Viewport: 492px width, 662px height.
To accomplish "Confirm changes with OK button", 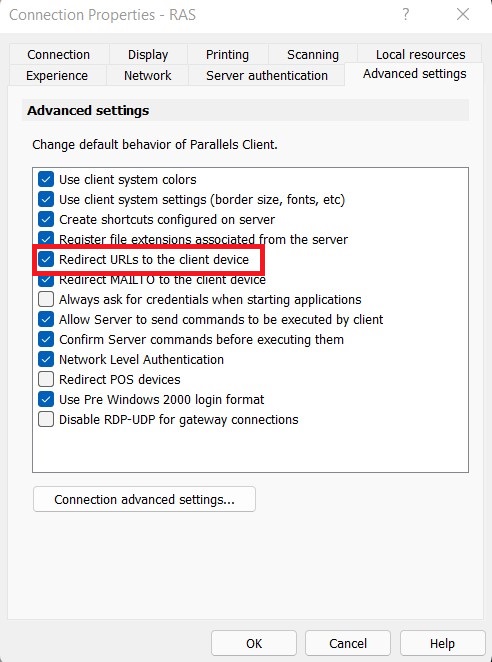I will pyautogui.click(x=254, y=643).
